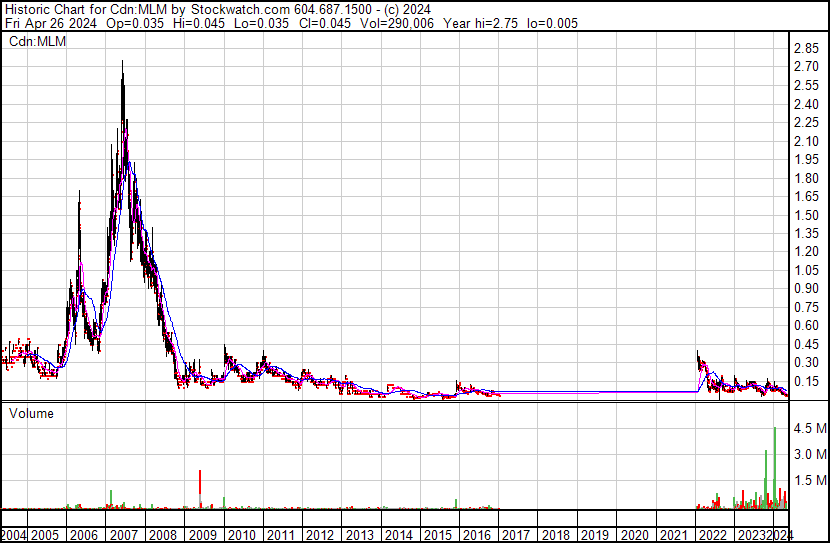
Task: Click the tallest green 4.5 M volume bar
Action: (775, 466)
